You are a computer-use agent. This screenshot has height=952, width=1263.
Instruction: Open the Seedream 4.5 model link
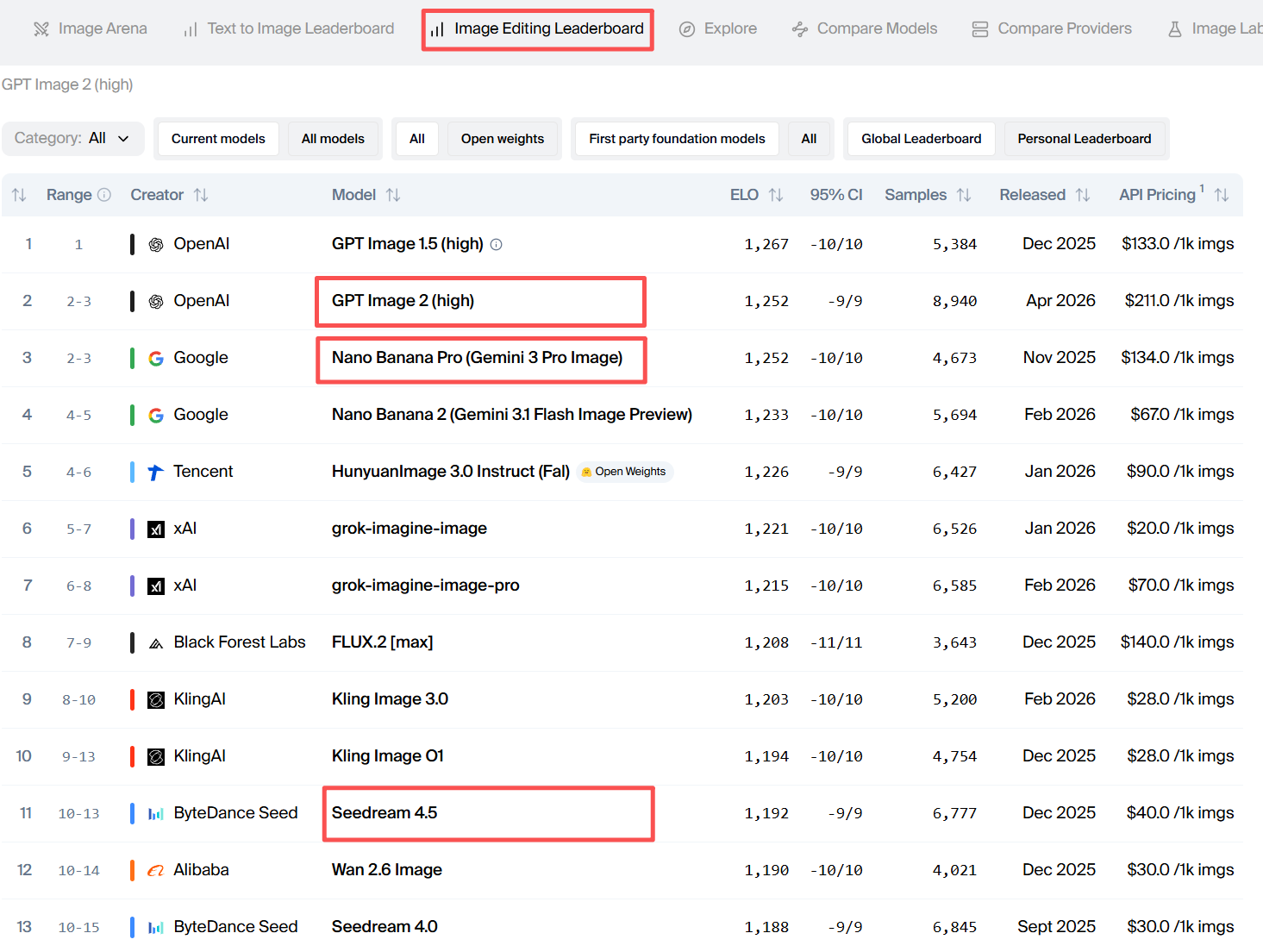(x=385, y=813)
